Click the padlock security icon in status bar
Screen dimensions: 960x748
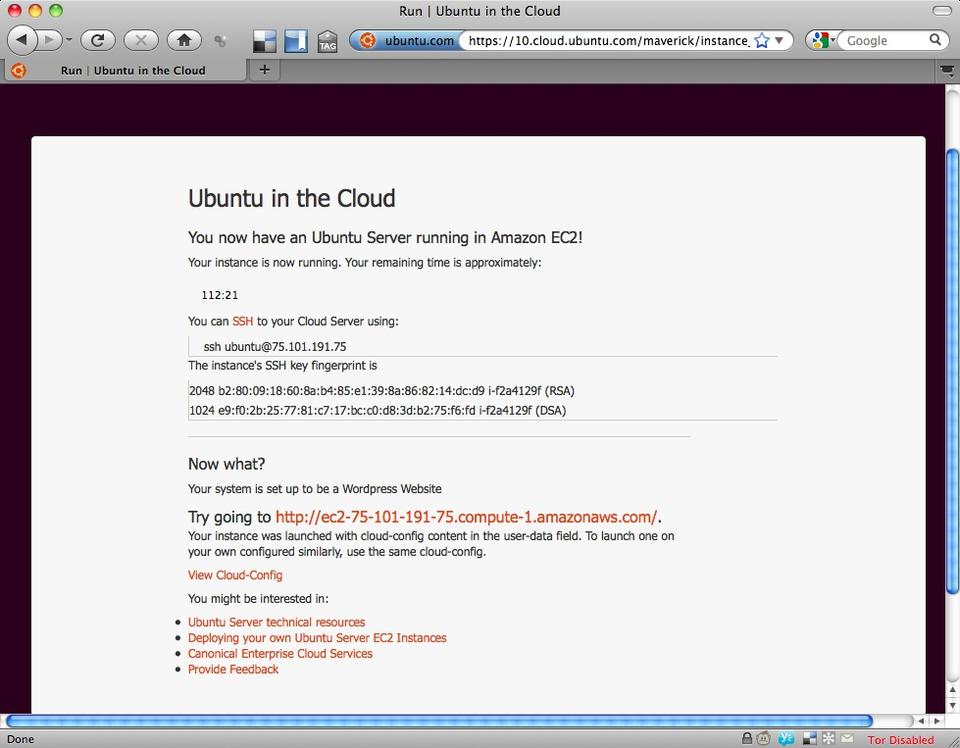coord(747,739)
